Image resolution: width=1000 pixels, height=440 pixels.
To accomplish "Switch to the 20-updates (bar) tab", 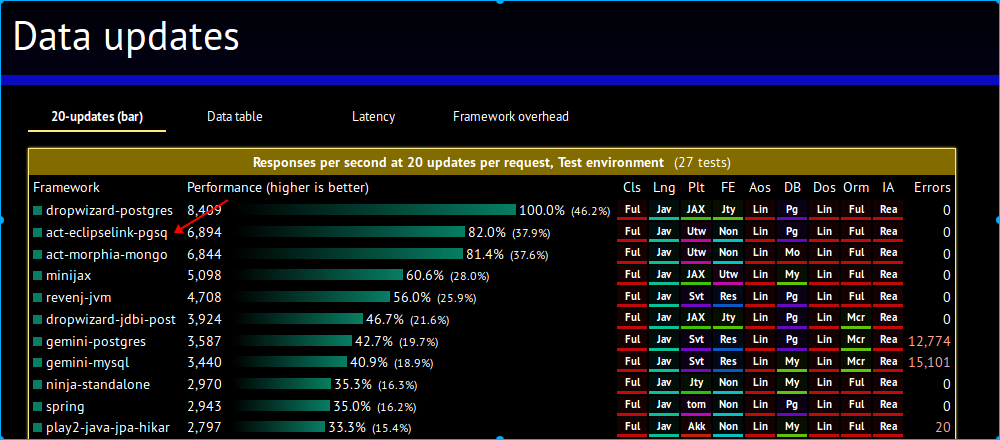I will pyautogui.click(x=97, y=117).
